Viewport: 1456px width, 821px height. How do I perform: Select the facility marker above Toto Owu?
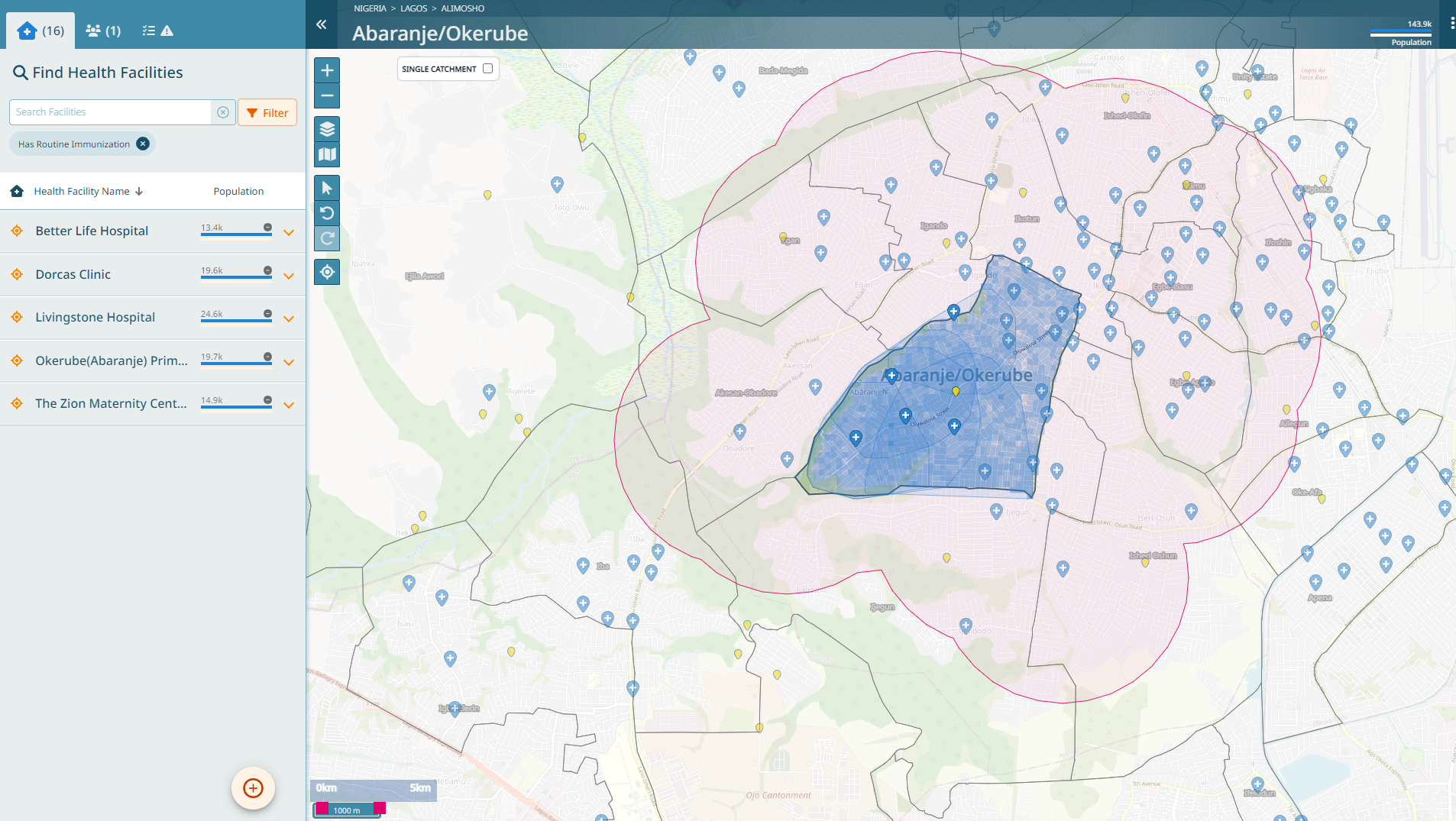coord(557,185)
